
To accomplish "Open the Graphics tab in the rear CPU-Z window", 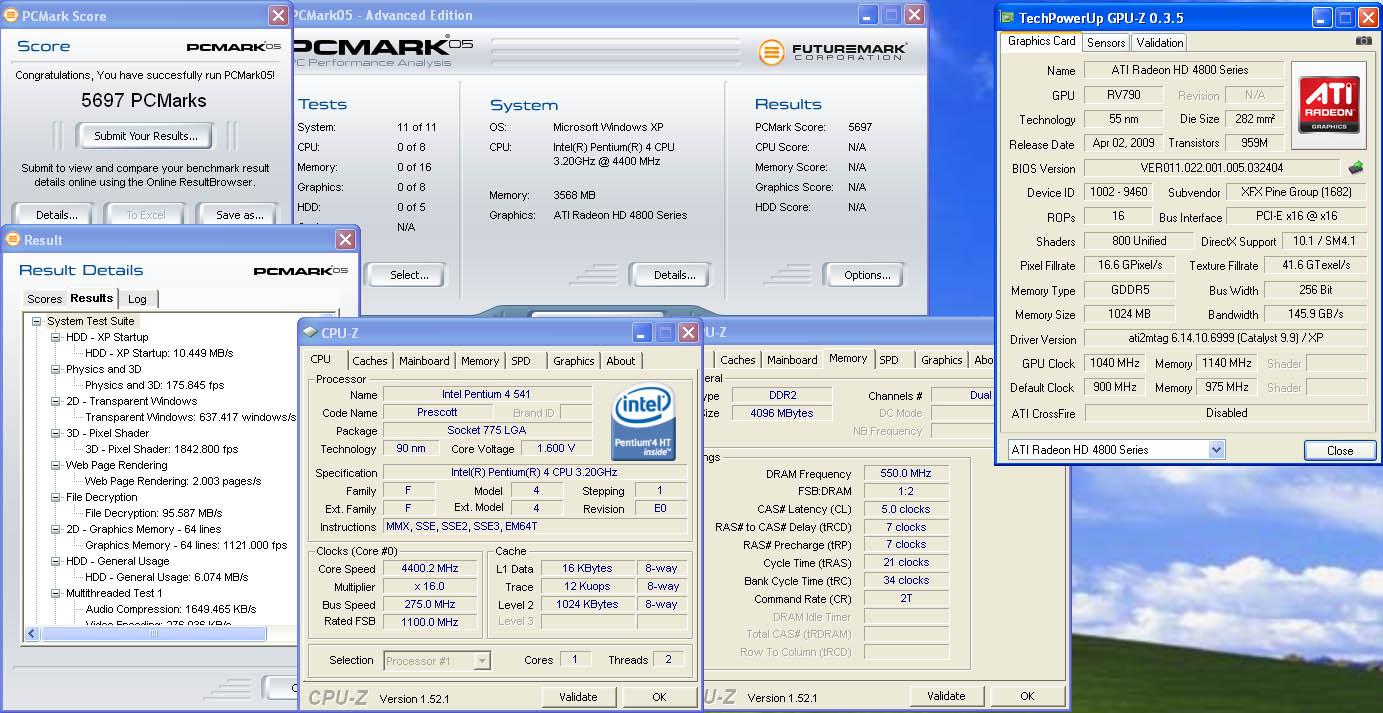I will (x=942, y=360).
